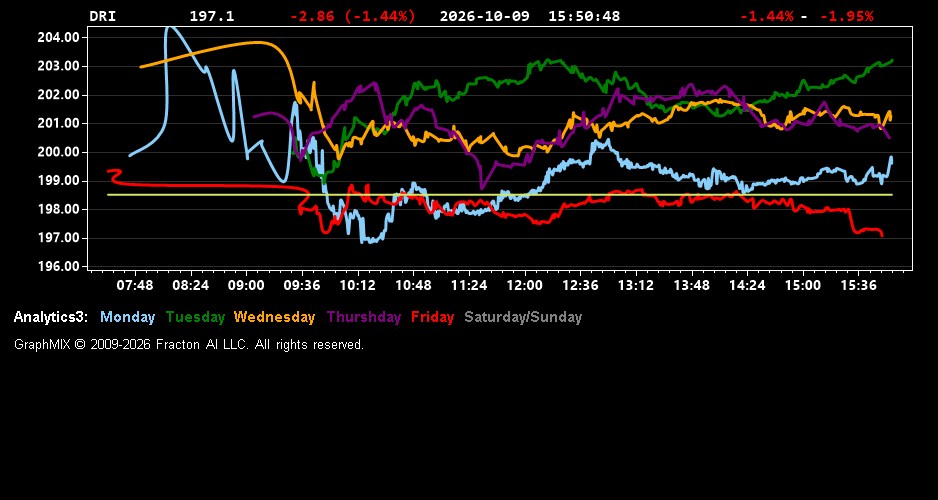Viewport: 938px width, 500px height.
Task: Toggle the Saturday/Sunday legend entry
Action: (523, 317)
